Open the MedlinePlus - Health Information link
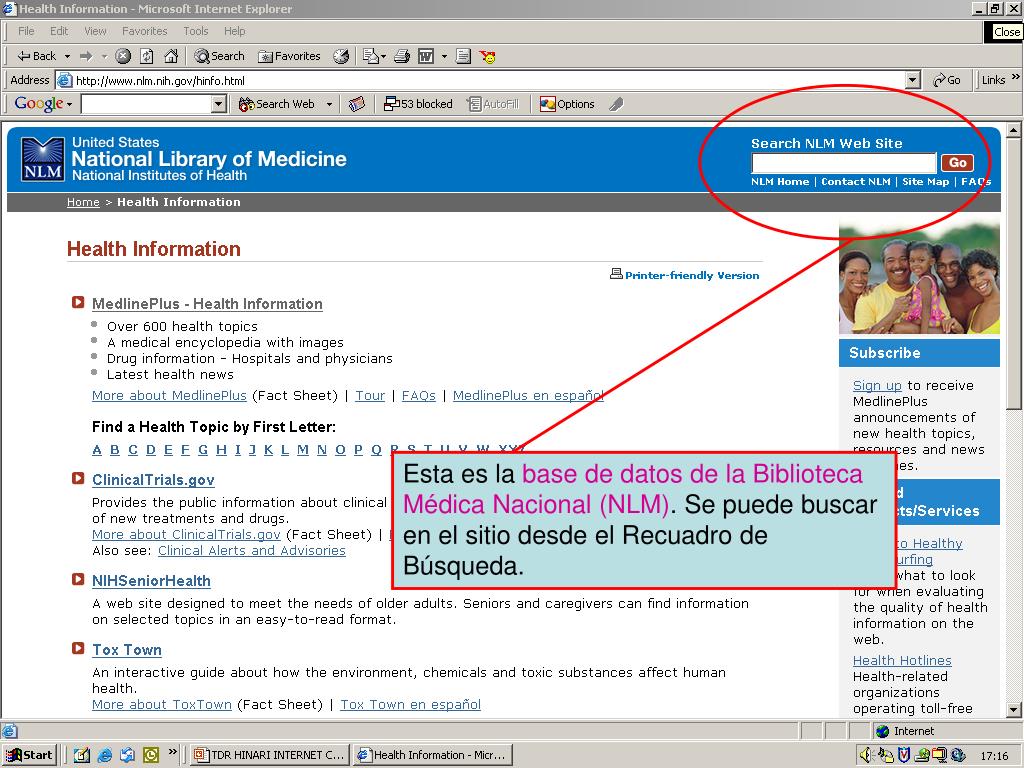The image size is (1024, 768). click(207, 304)
